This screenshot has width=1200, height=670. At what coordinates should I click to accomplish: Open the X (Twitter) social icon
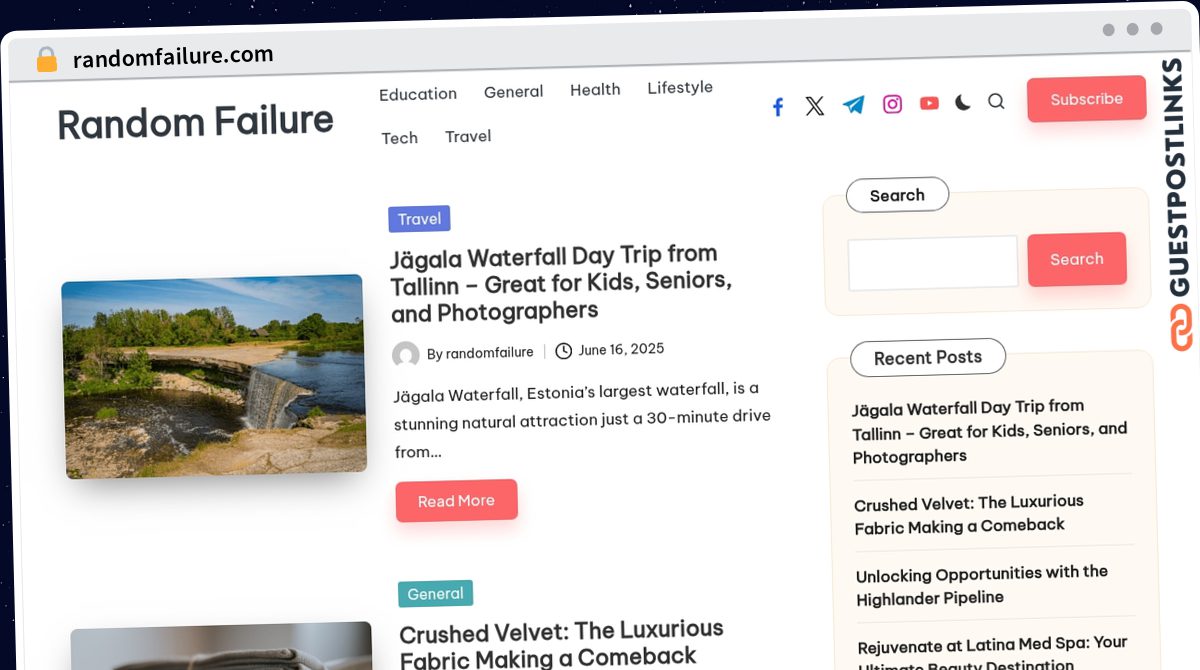(815, 106)
